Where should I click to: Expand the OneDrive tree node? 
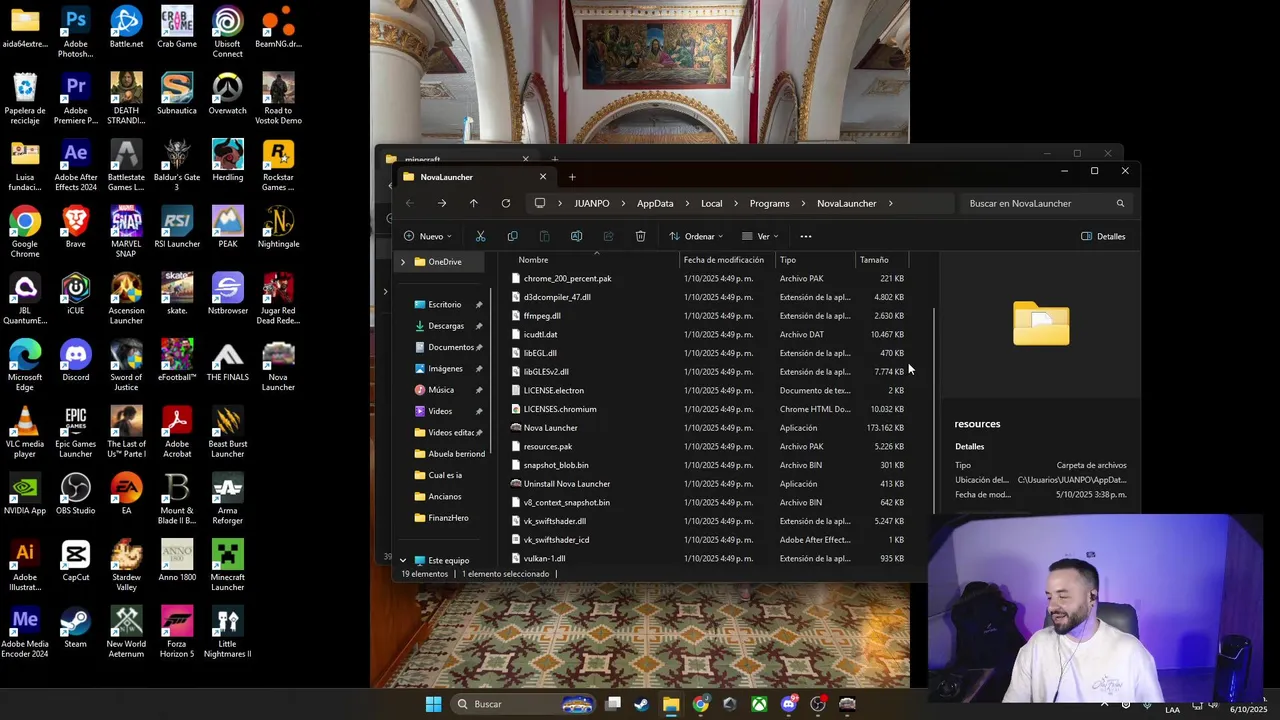click(403, 262)
